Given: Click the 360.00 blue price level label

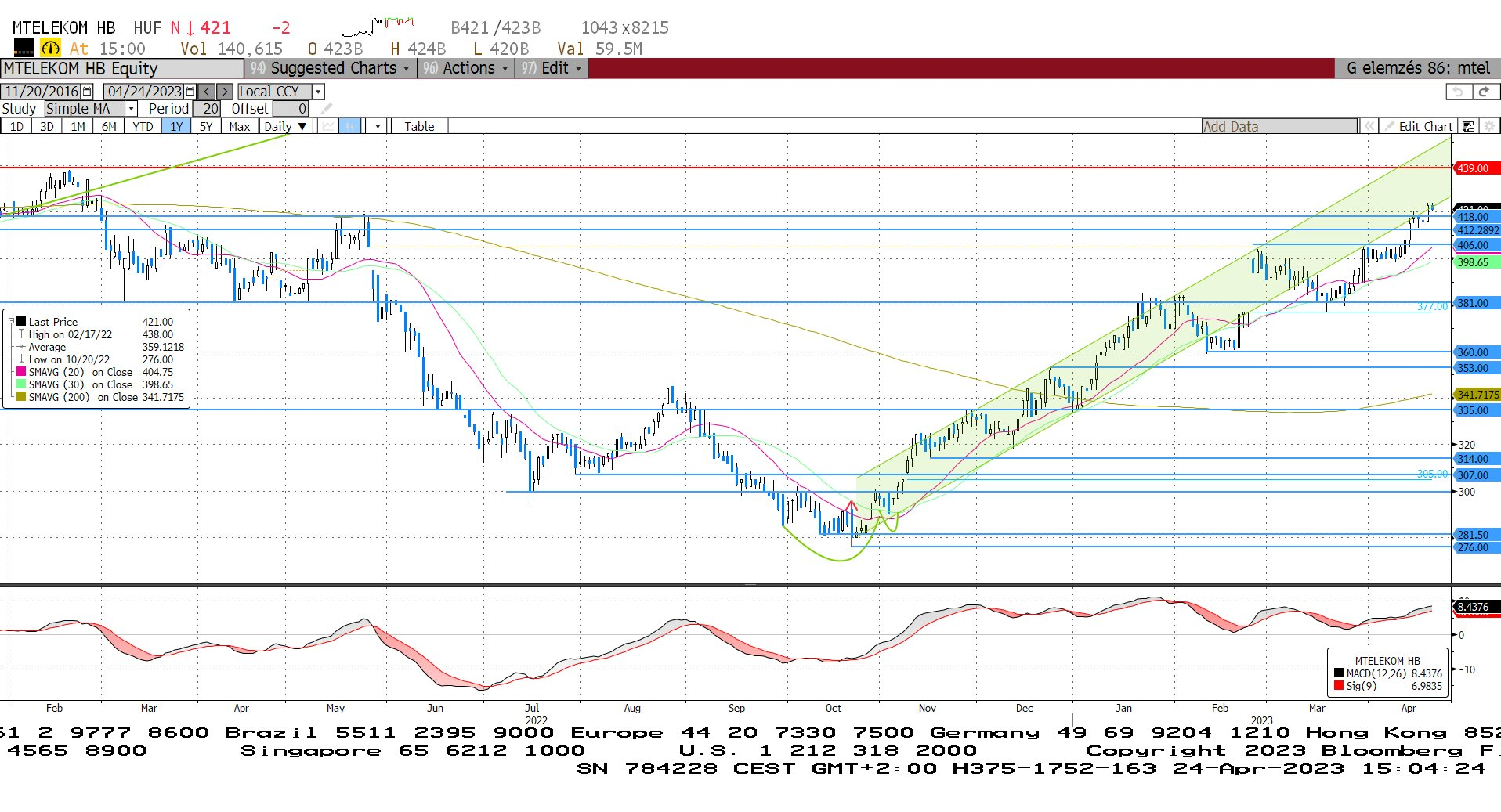Looking at the screenshot, I should click(1477, 352).
